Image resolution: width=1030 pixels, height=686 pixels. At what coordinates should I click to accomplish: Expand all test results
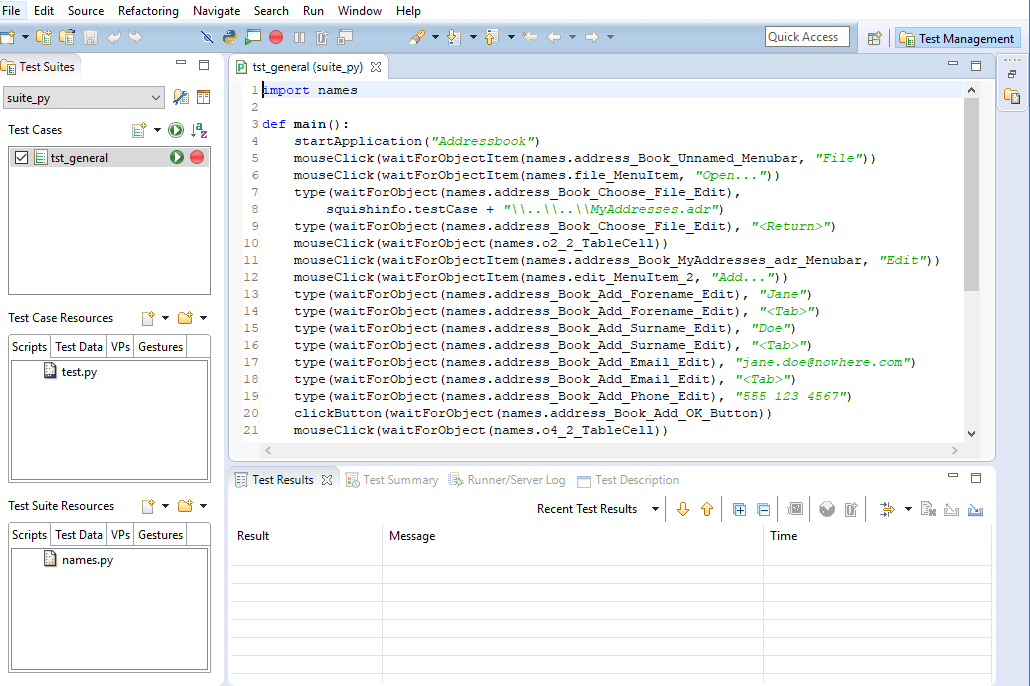[740, 509]
